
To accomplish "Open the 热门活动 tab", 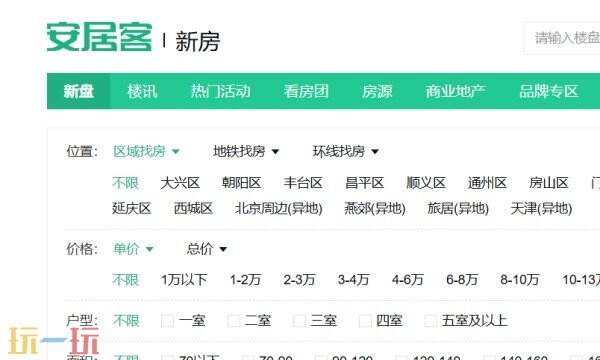I will 220,91.
